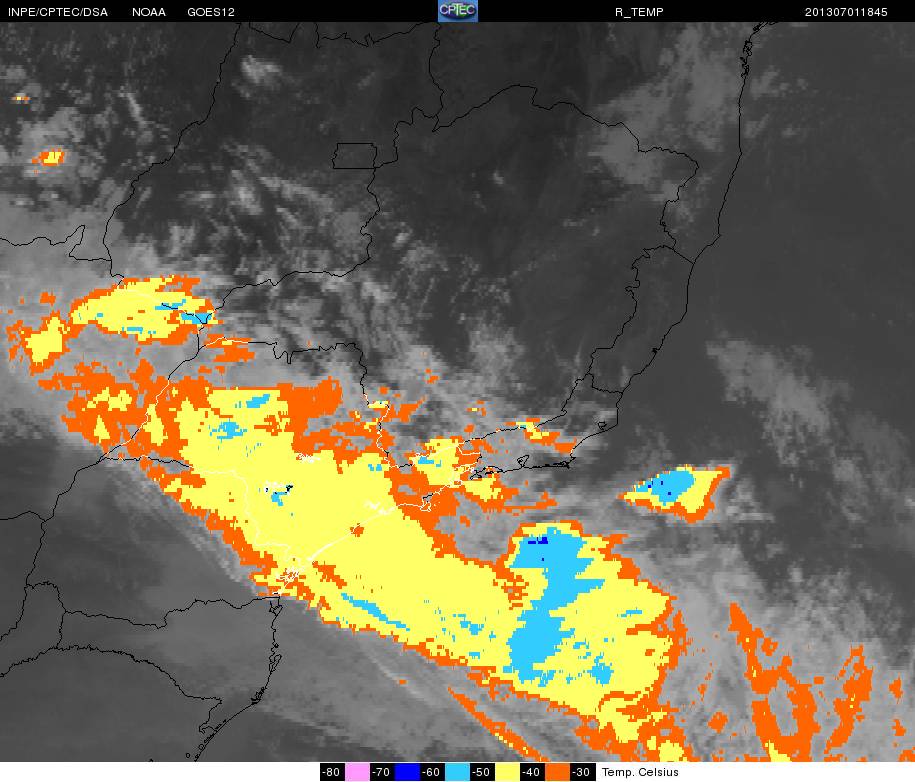
Task: Click the CPTEC logo in the header
Action: [458, 11]
